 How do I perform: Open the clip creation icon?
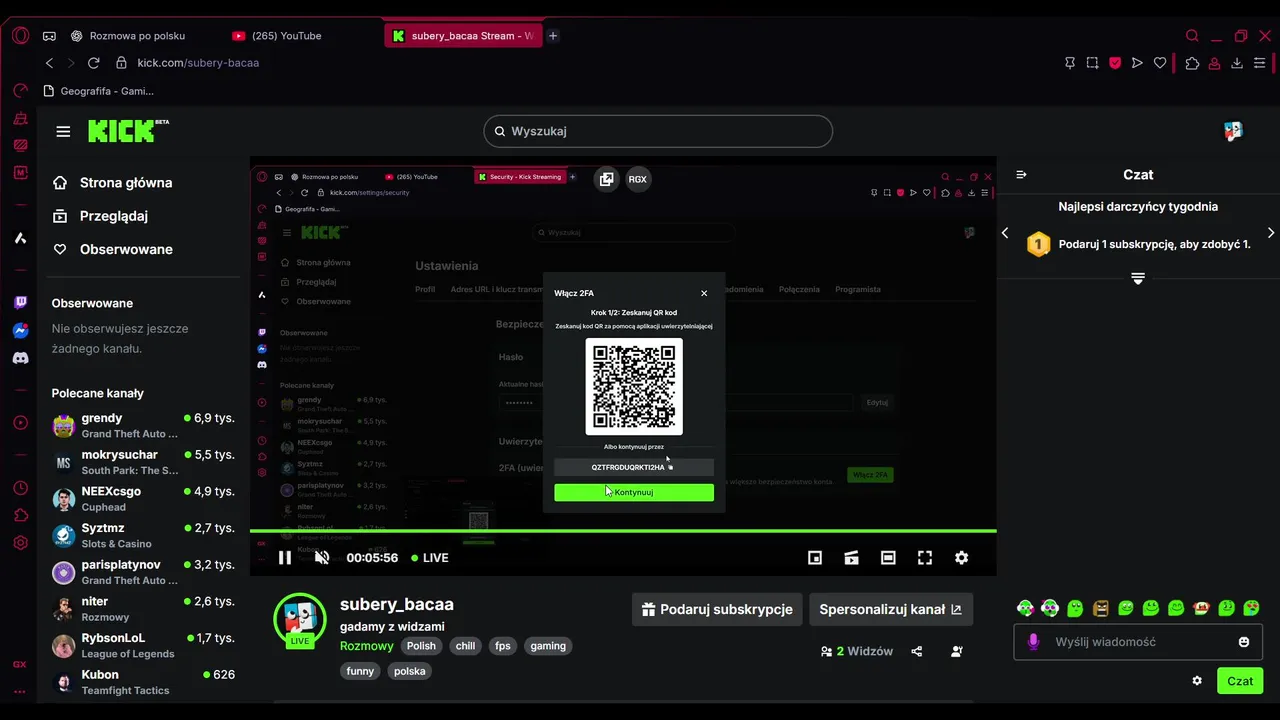click(851, 558)
